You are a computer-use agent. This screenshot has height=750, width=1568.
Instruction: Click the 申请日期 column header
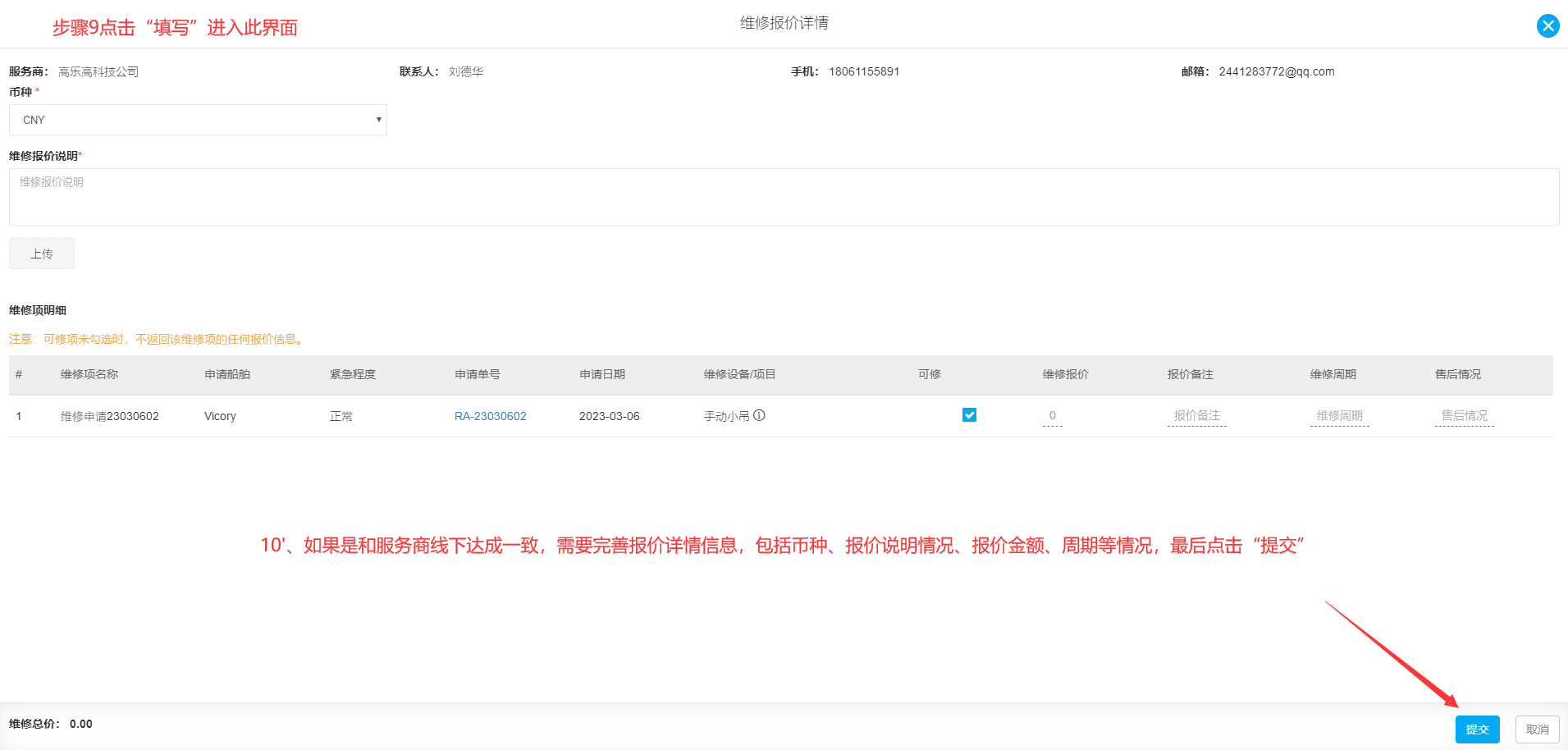[602, 374]
